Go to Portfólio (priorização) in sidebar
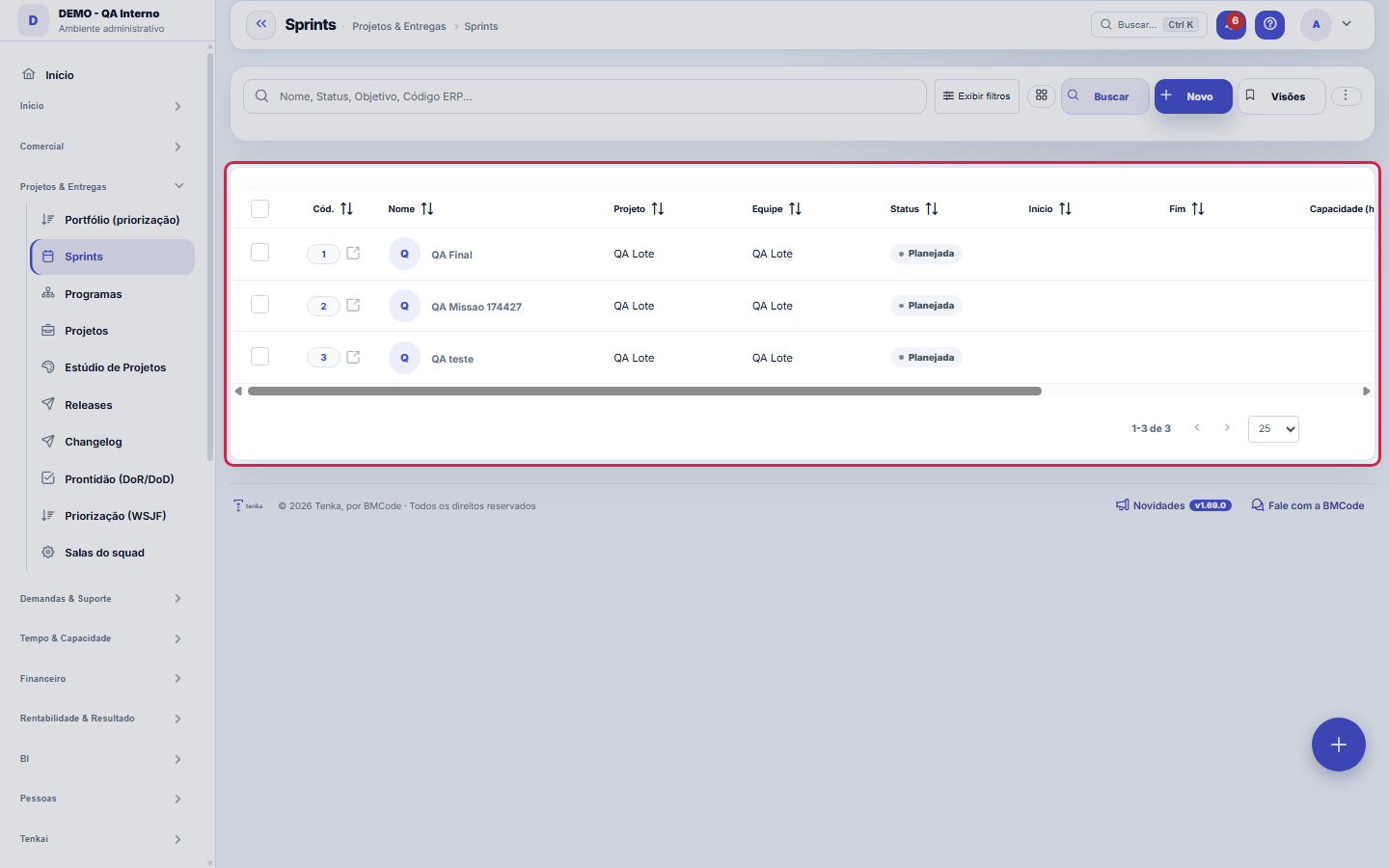Image resolution: width=1389 pixels, height=868 pixels. [113, 220]
